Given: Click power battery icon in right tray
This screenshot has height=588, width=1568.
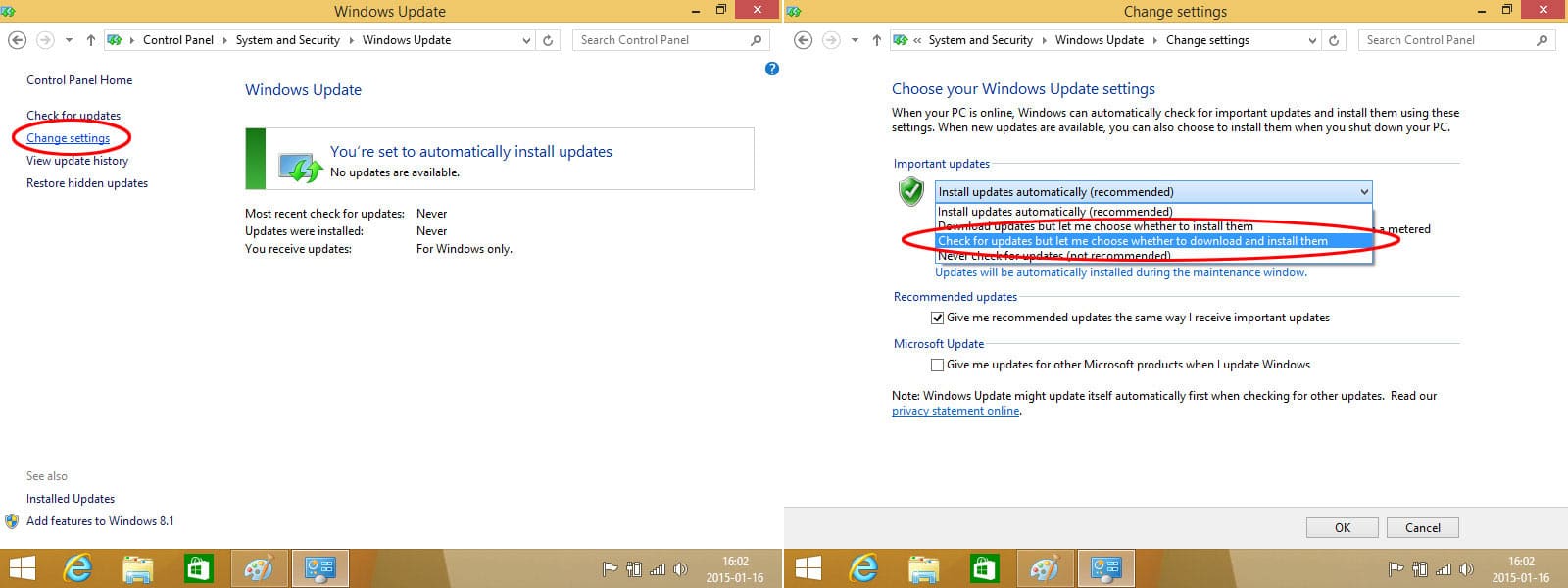Looking at the screenshot, I should pyautogui.click(x=1419, y=569).
